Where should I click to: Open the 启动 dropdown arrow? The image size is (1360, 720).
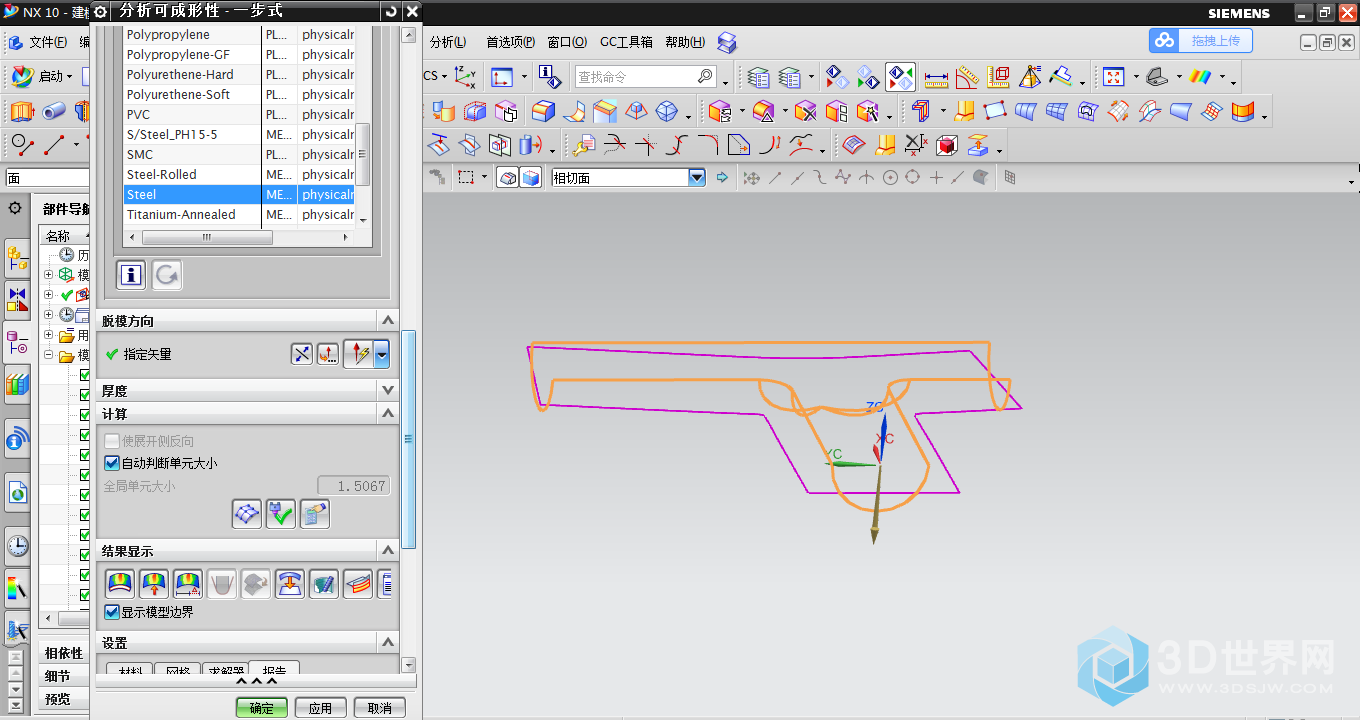[71, 77]
